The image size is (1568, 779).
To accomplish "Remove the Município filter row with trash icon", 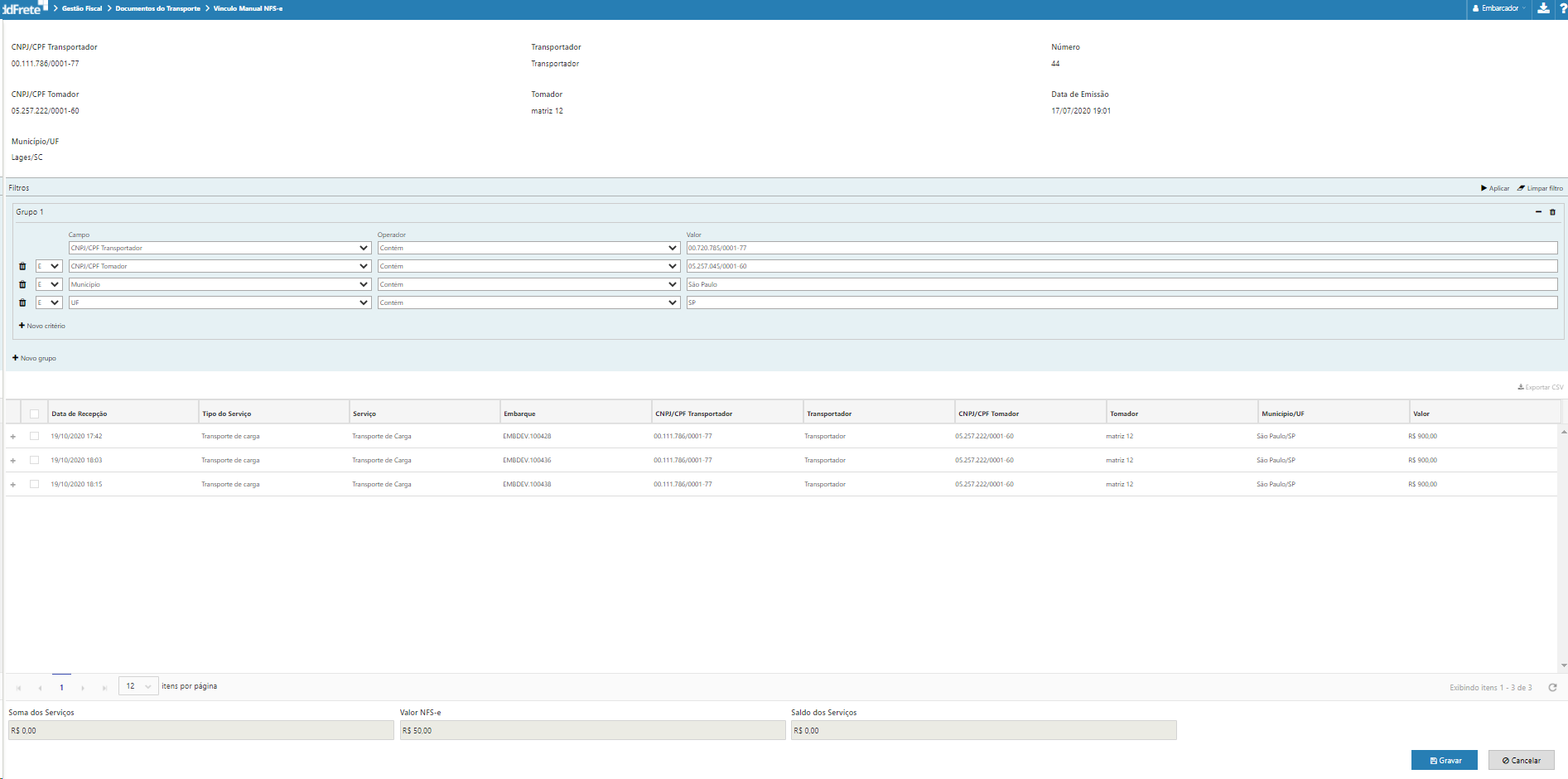I will pyautogui.click(x=22, y=284).
